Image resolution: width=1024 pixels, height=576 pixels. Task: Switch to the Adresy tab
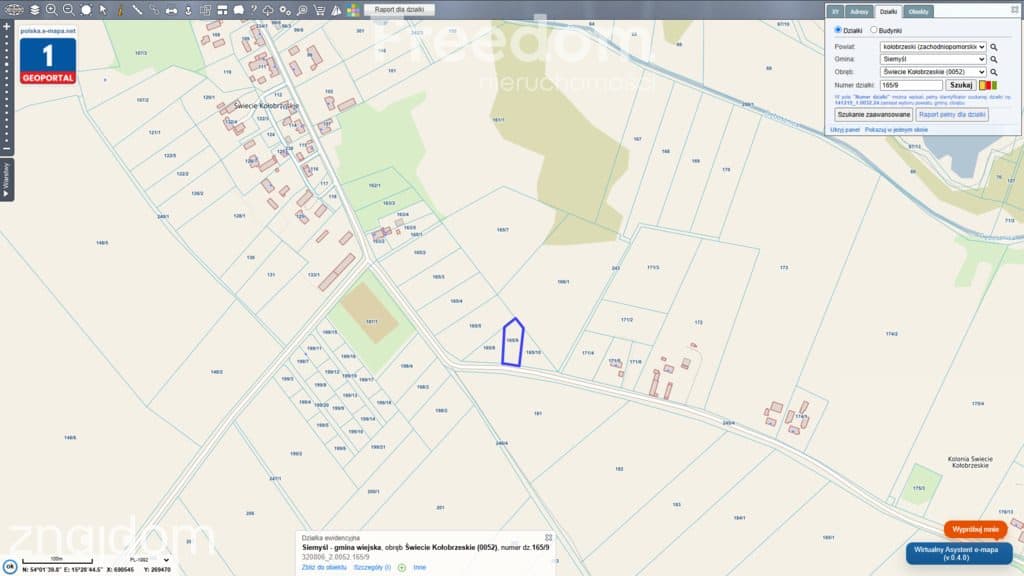[859, 12]
